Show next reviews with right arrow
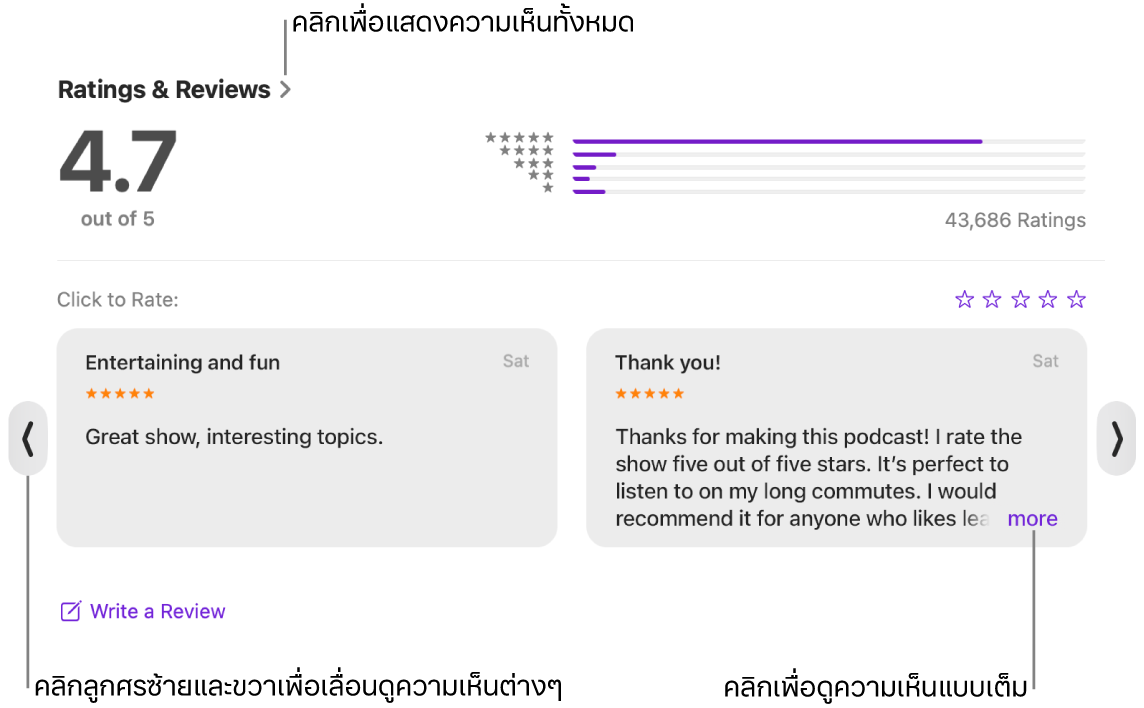Screen dimensions: 1144x708 pyautogui.click(x=1116, y=438)
